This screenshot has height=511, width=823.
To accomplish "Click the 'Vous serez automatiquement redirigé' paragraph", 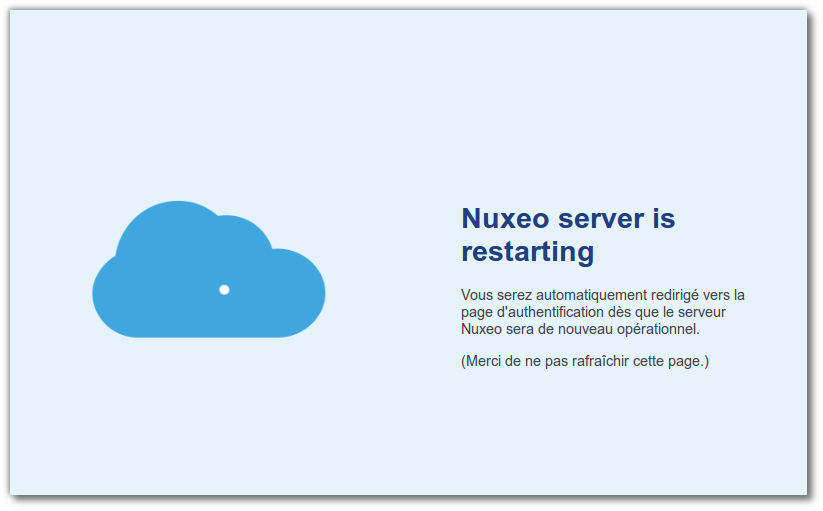I will tap(603, 312).
